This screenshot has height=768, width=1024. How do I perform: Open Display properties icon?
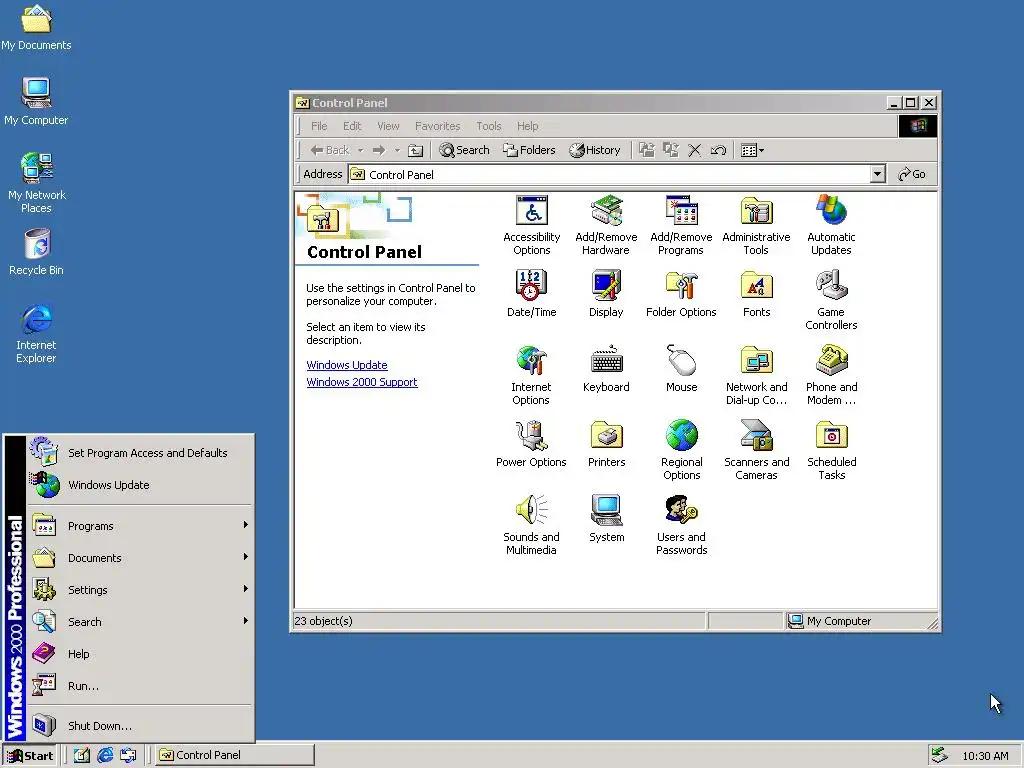click(606, 294)
